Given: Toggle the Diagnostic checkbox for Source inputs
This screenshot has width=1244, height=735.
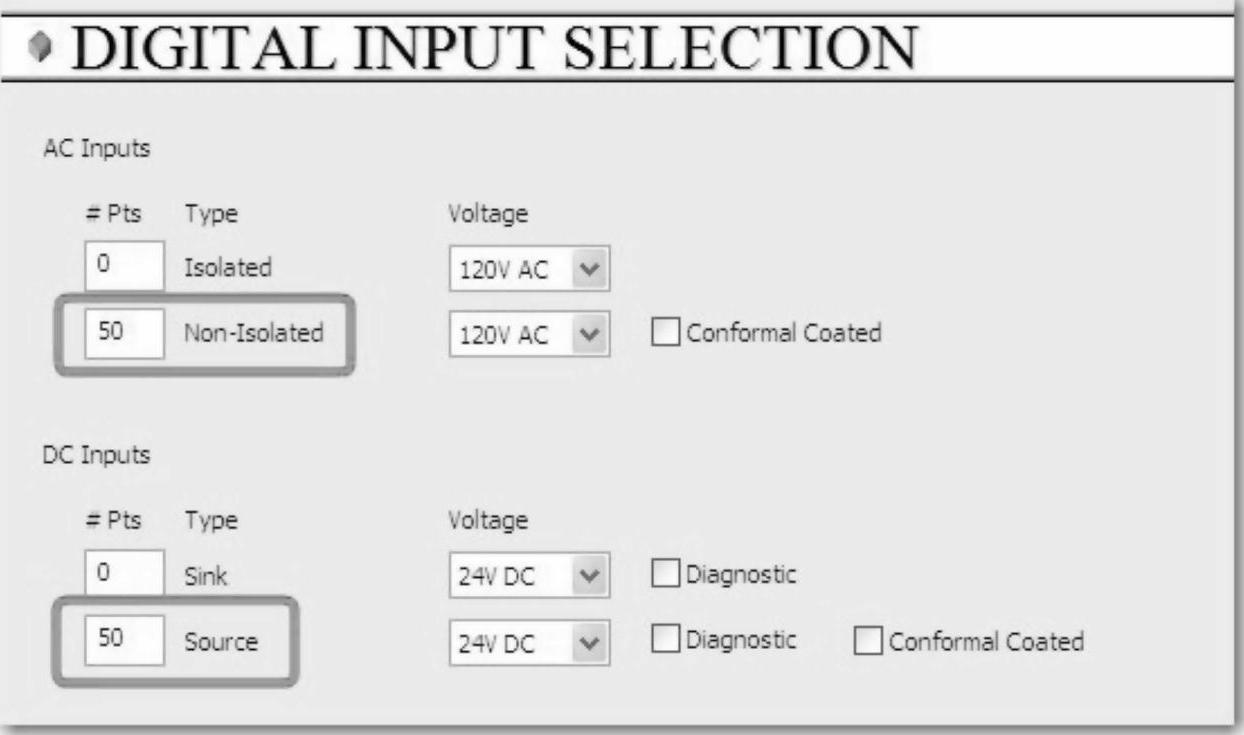Looking at the screenshot, I should [x=665, y=641].
